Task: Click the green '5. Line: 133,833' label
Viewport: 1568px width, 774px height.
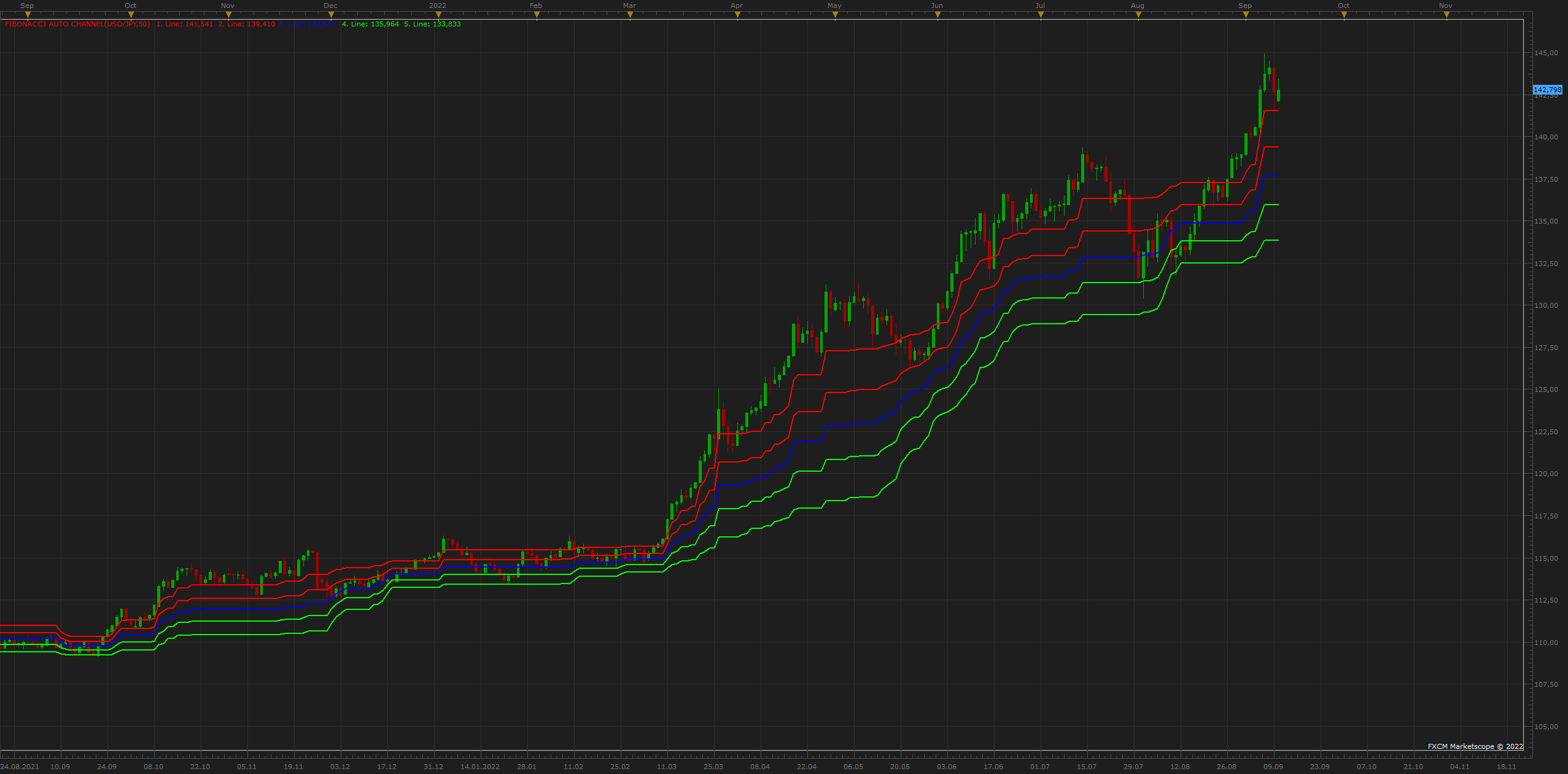Action: tap(432, 25)
